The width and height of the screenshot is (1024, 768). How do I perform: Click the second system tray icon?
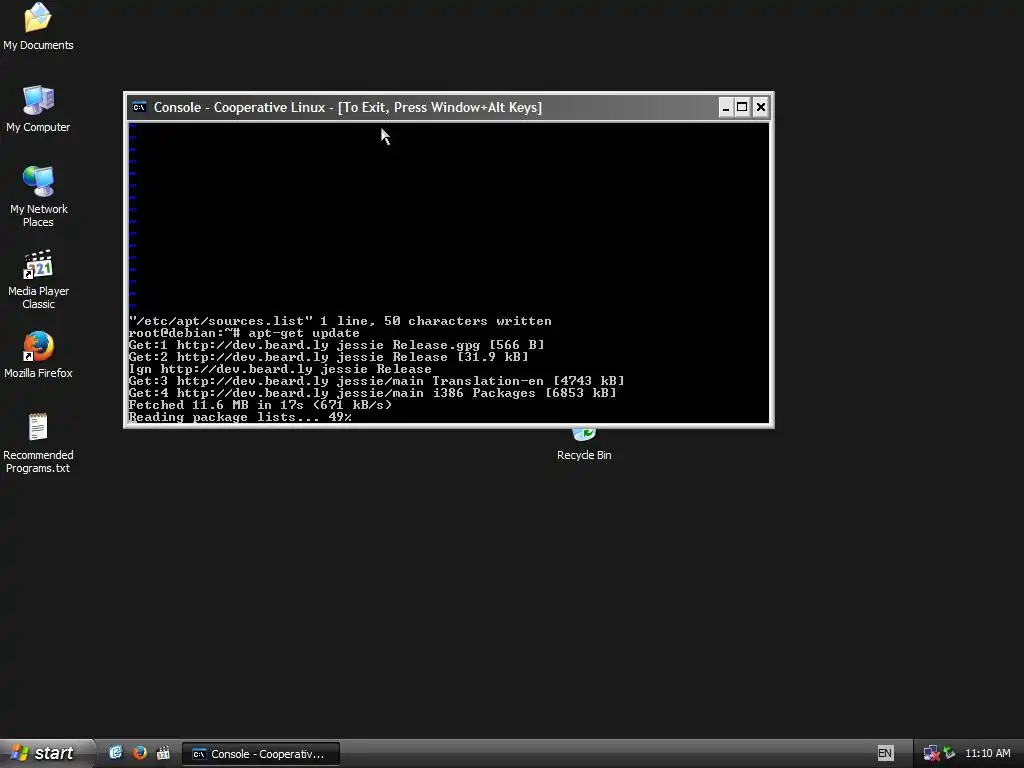950,753
